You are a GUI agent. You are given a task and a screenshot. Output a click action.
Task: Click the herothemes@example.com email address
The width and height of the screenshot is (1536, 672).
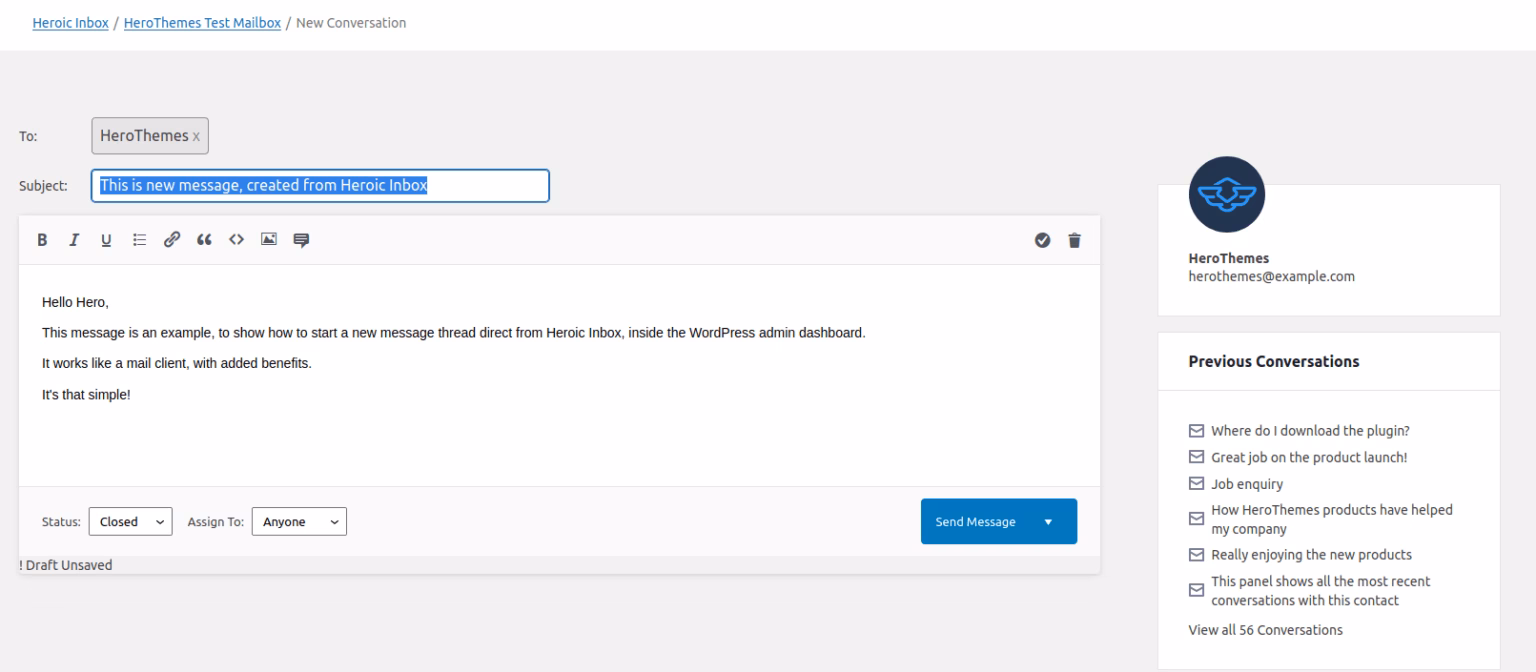[1272, 277]
